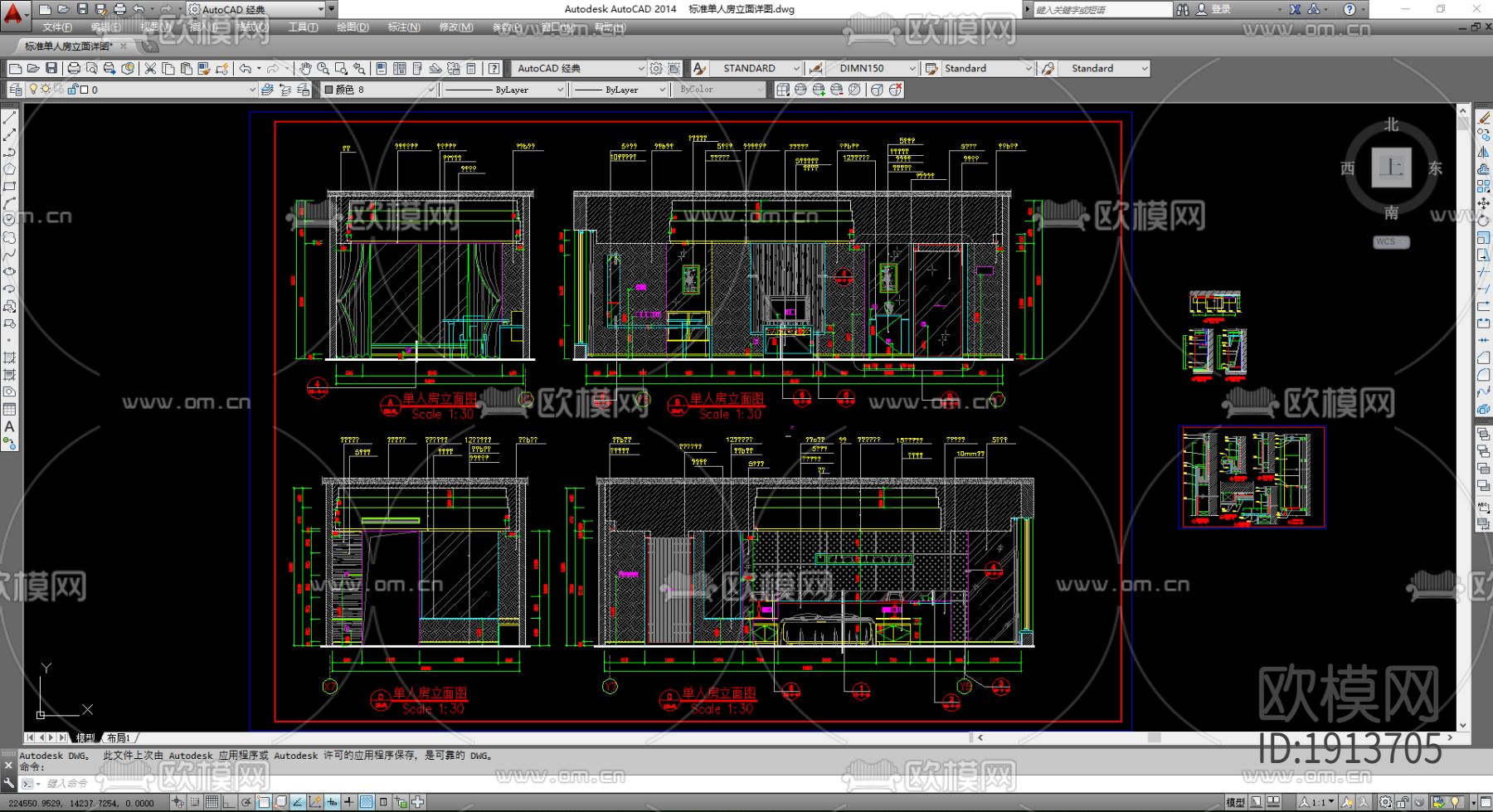Screen dimensions: 1493x812
Task: Expand the layer dropdown showing layer 0
Action: tap(252, 90)
